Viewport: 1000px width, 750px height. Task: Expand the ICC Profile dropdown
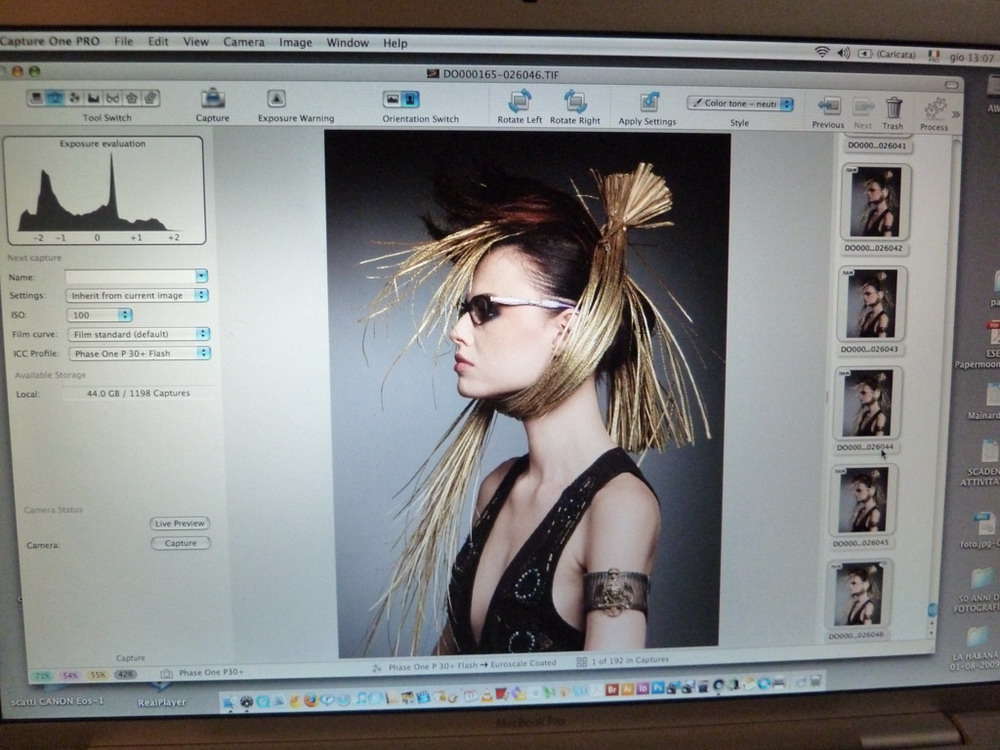pyautogui.click(x=138, y=353)
